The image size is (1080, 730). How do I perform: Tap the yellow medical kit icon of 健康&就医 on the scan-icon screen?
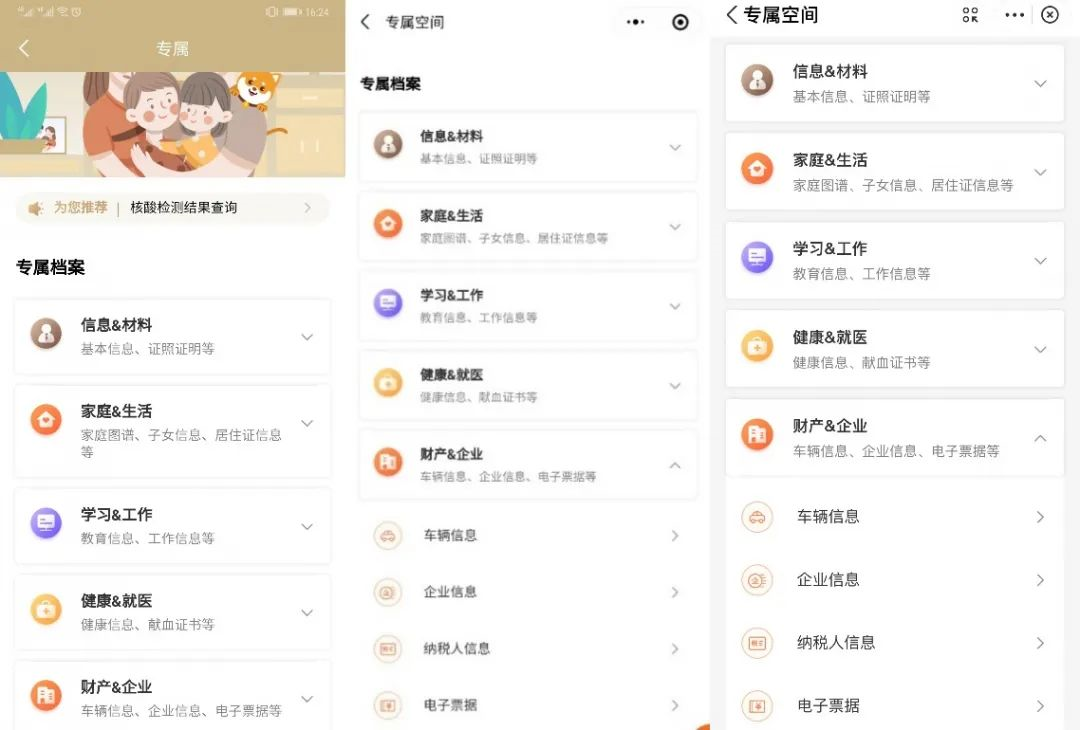click(757, 347)
